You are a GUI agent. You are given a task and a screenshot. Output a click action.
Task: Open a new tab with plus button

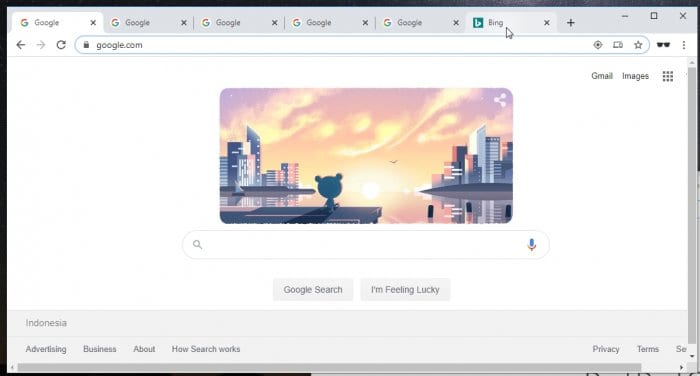click(x=571, y=23)
